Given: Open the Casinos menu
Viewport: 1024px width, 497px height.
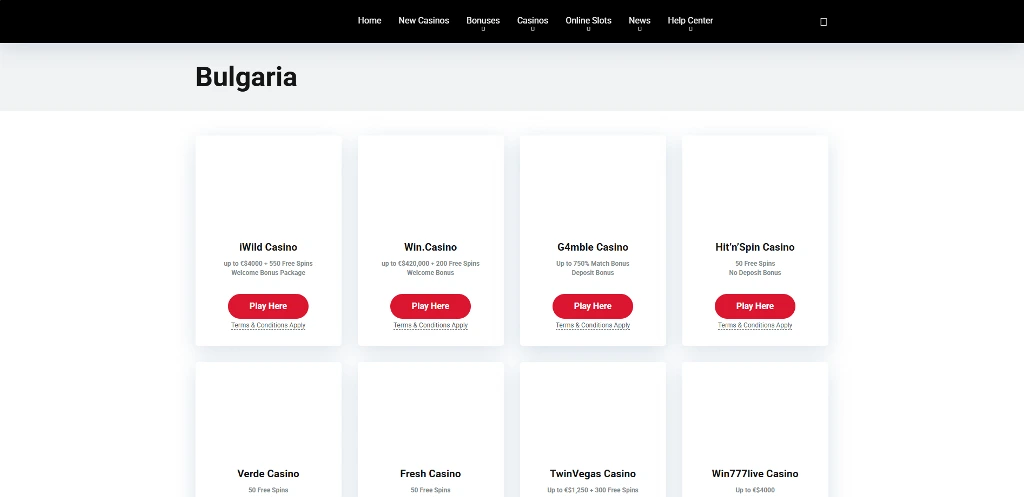Looking at the screenshot, I should pos(532,20).
